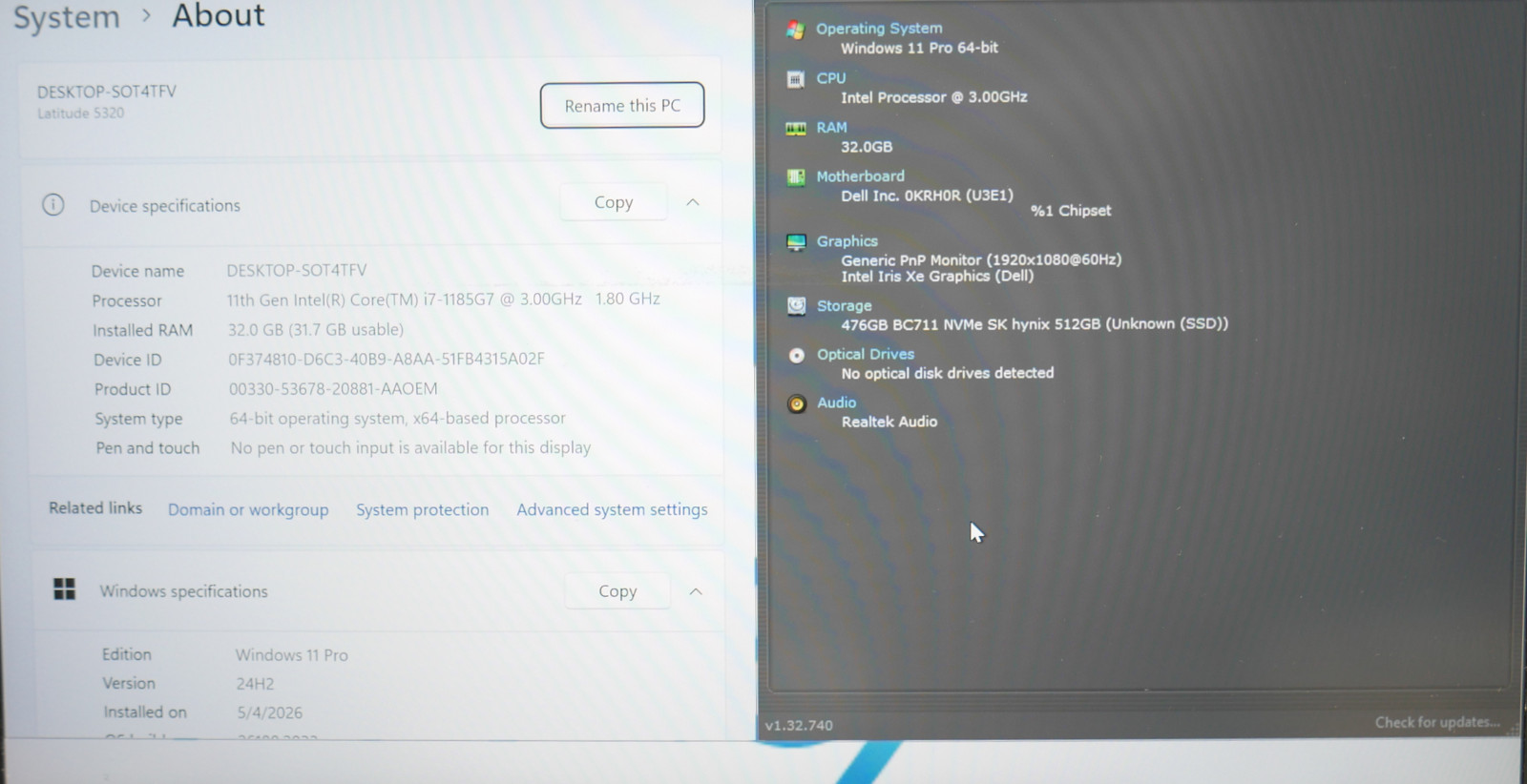1527x784 pixels.
Task: Click the Storage drive icon in Speccy
Action: click(x=796, y=306)
